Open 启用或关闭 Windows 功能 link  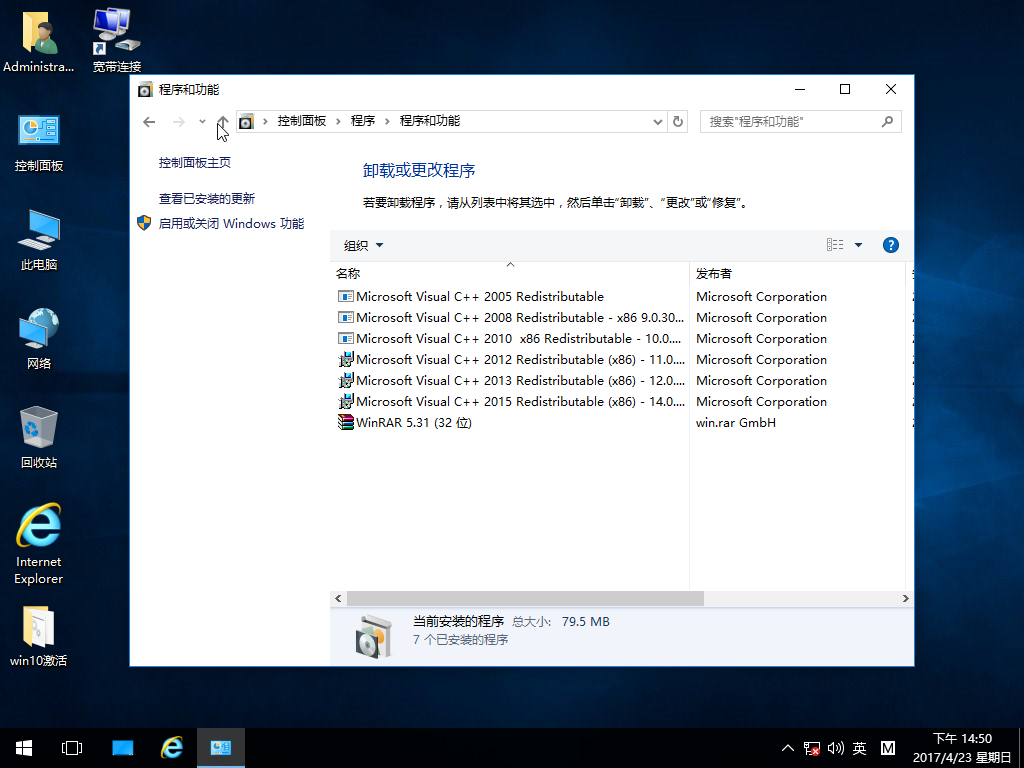point(231,223)
